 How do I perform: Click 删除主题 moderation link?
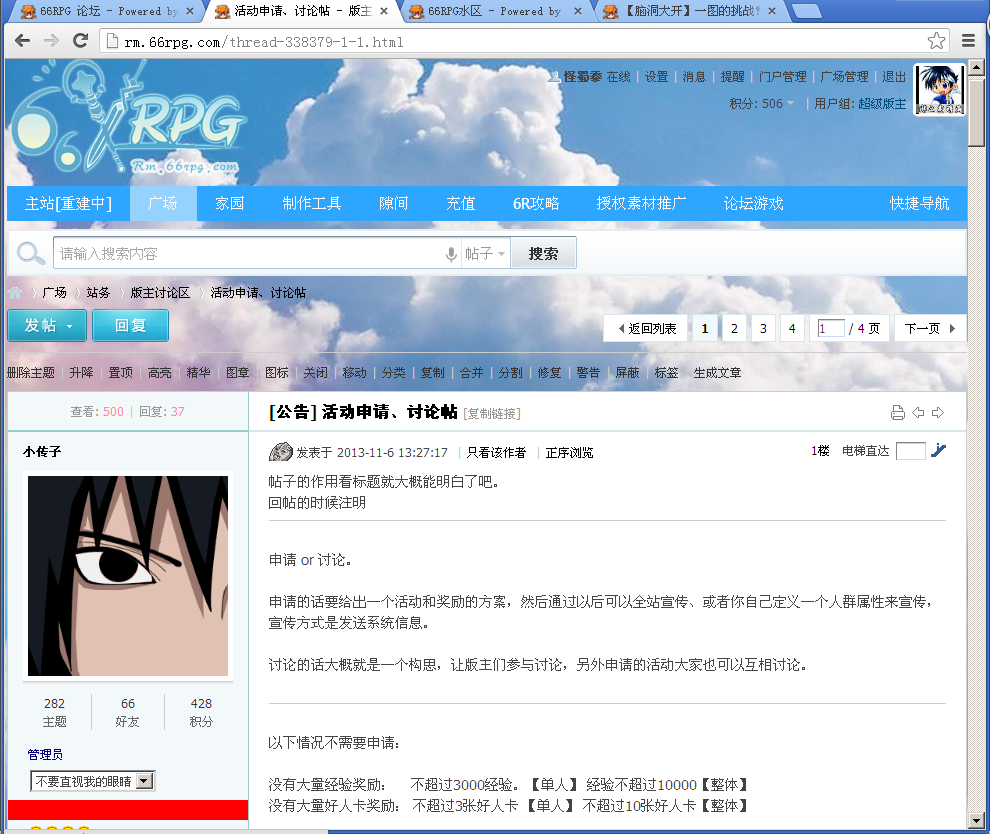click(30, 372)
